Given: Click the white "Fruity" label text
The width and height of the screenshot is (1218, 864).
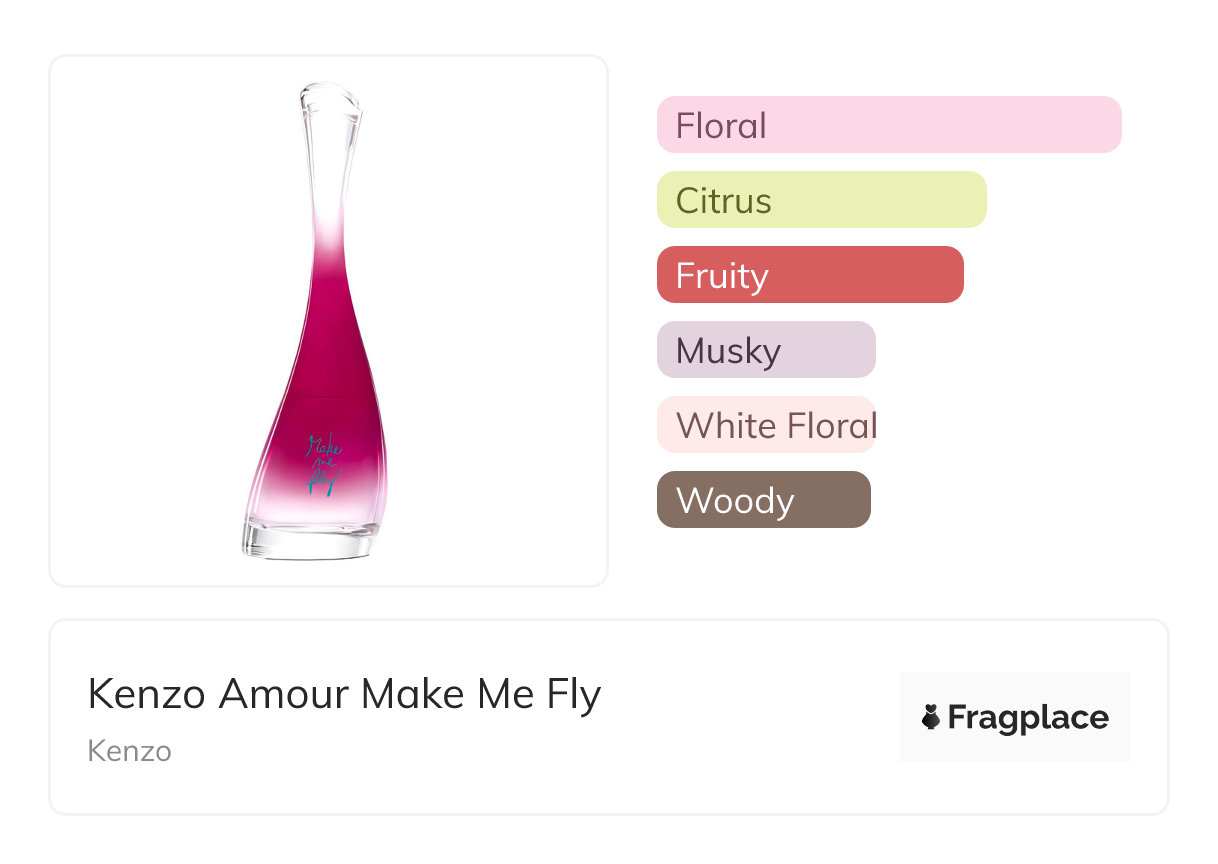Looking at the screenshot, I should 722,276.
